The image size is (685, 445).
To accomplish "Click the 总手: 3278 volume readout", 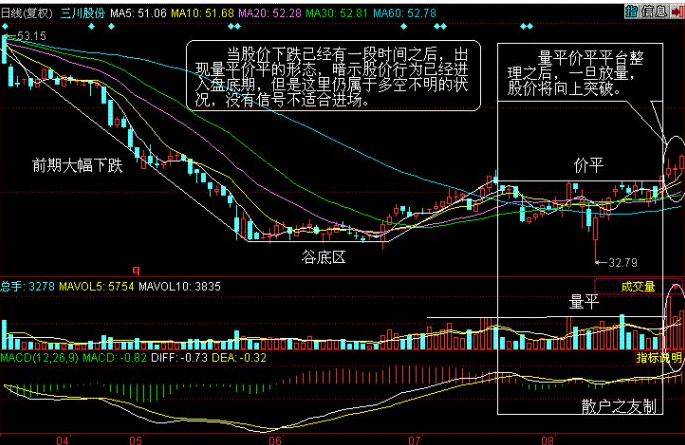I will click(28, 286).
